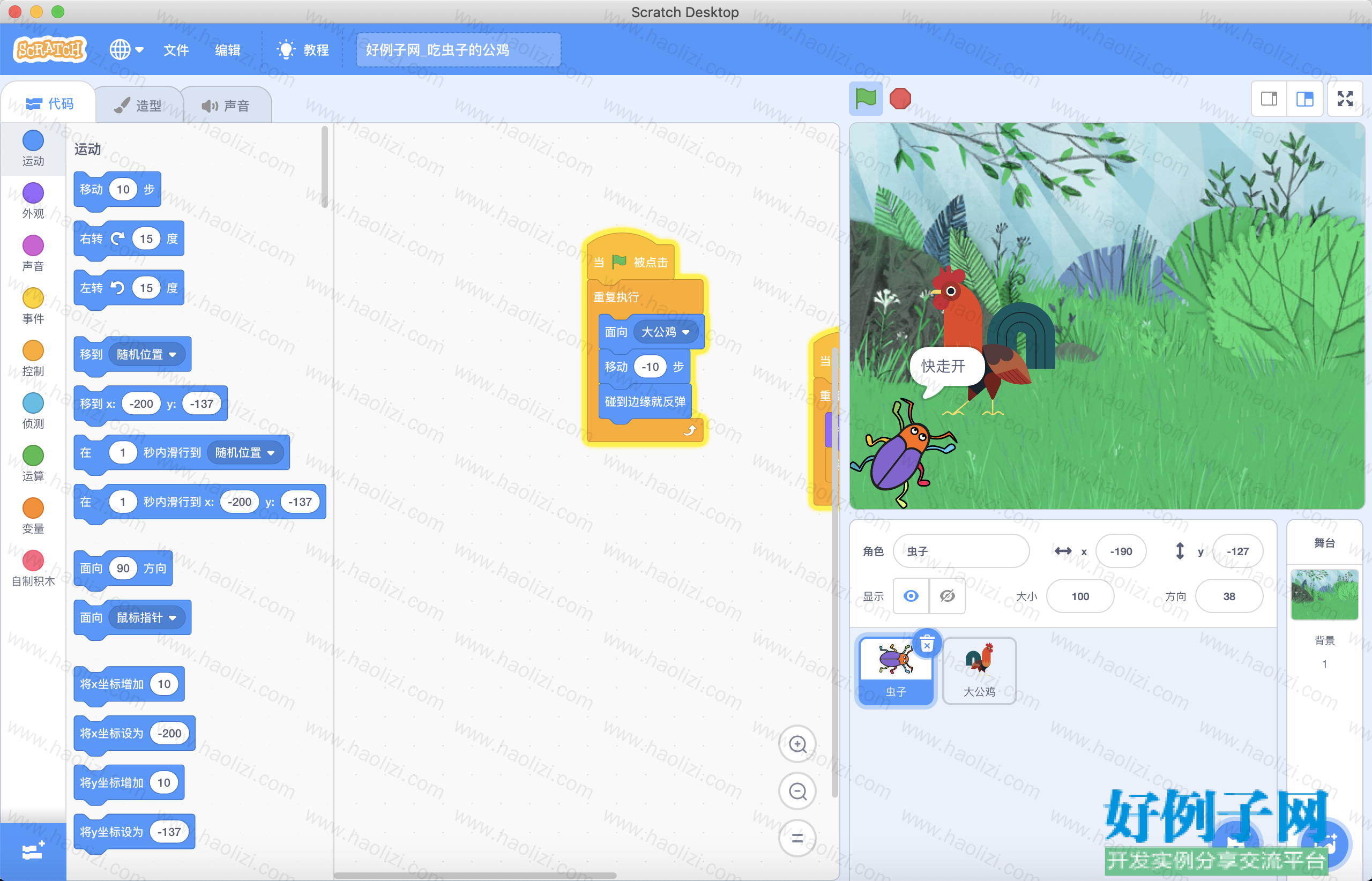The width and height of the screenshot is (1372, 881).
Task: Switch to the 声音 sounds tab
Action: pyautogui.click(x=226, y=105)
